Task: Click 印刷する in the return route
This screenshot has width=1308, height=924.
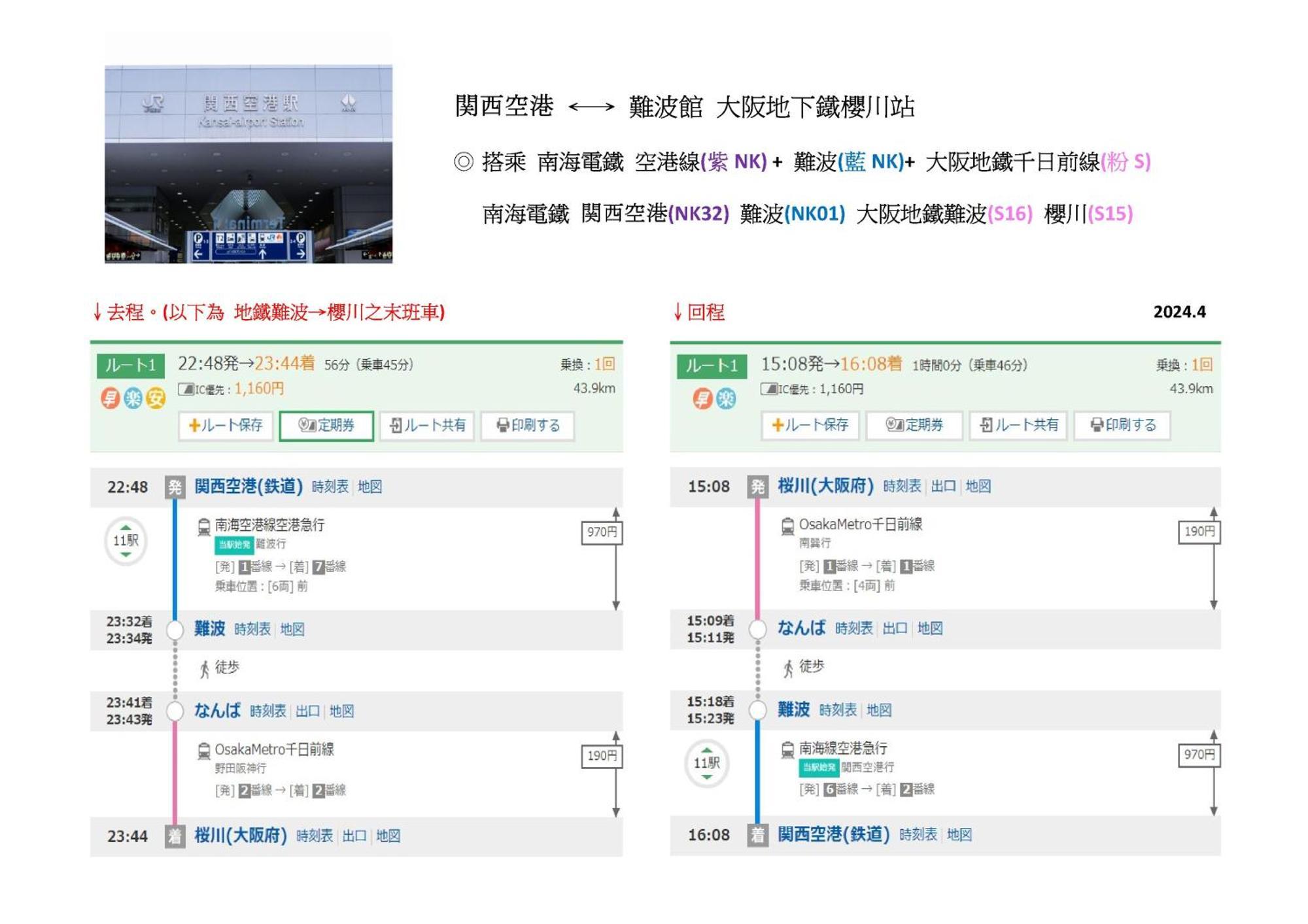Action: tap(1122, 425)
